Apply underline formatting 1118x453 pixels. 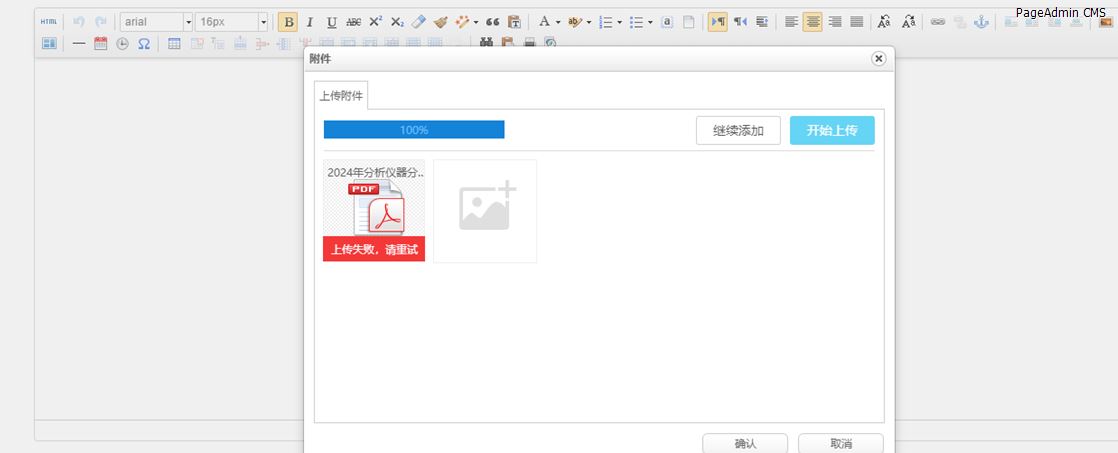coord(331,22)
